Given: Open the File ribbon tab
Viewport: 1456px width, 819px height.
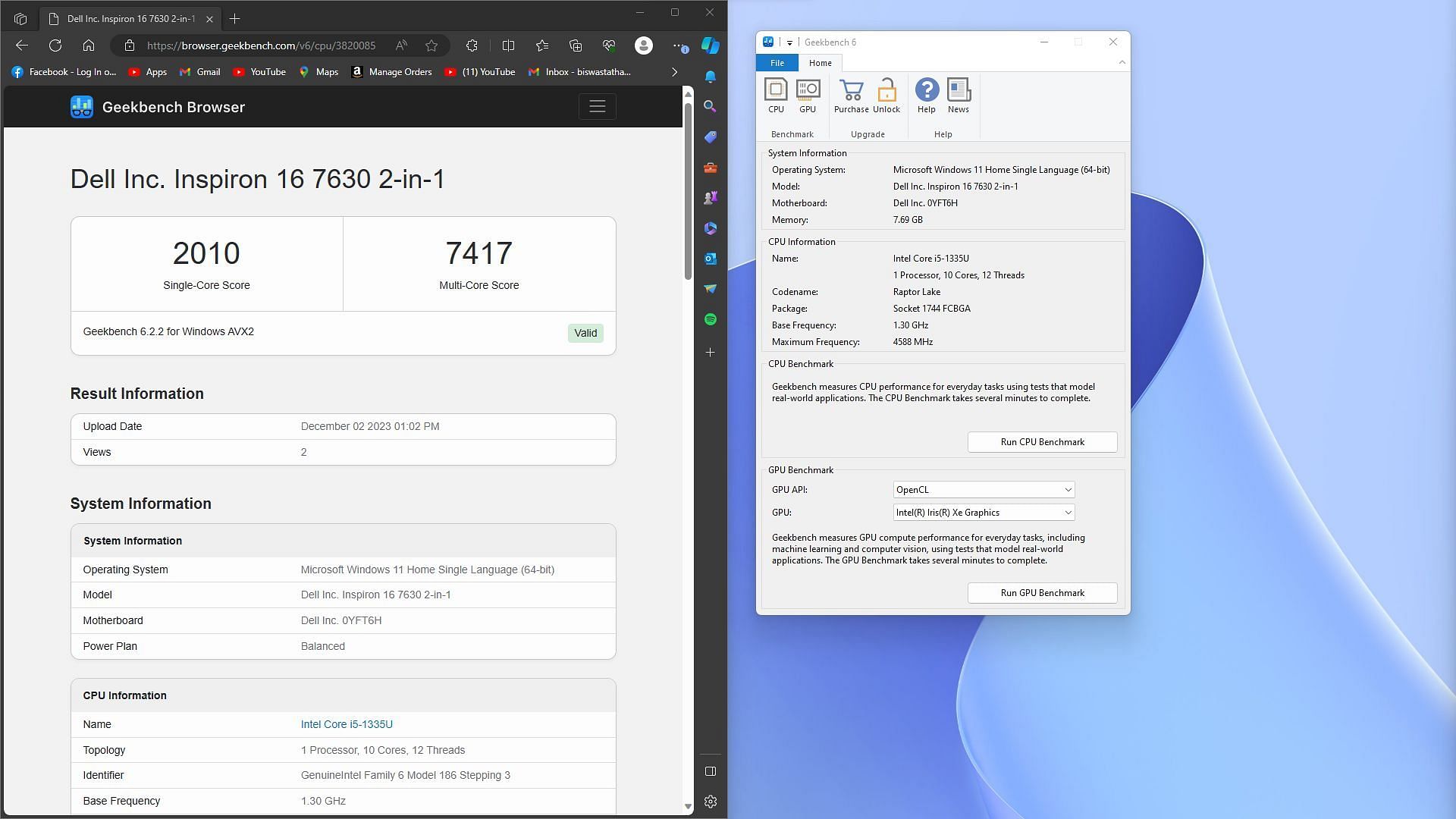Looking at the screenshot, I should click(x=777, y=63).
